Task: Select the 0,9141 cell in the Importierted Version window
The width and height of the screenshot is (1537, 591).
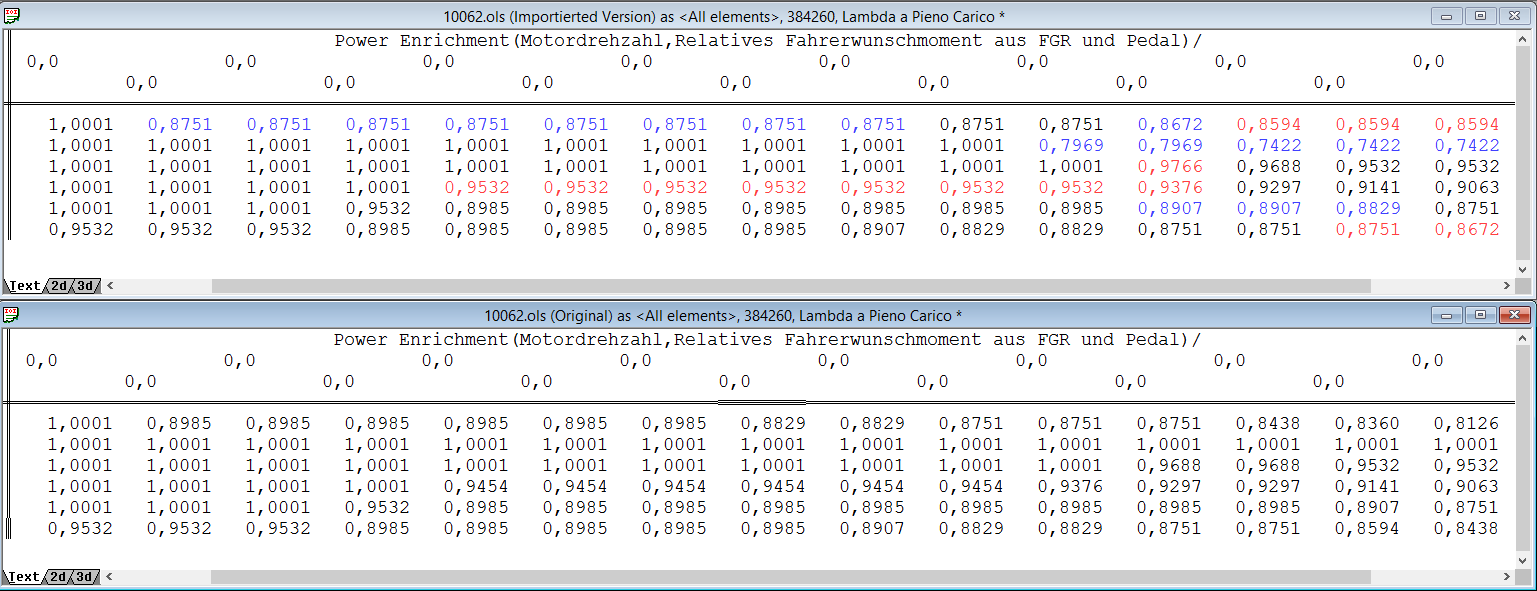Action: 1368,188
